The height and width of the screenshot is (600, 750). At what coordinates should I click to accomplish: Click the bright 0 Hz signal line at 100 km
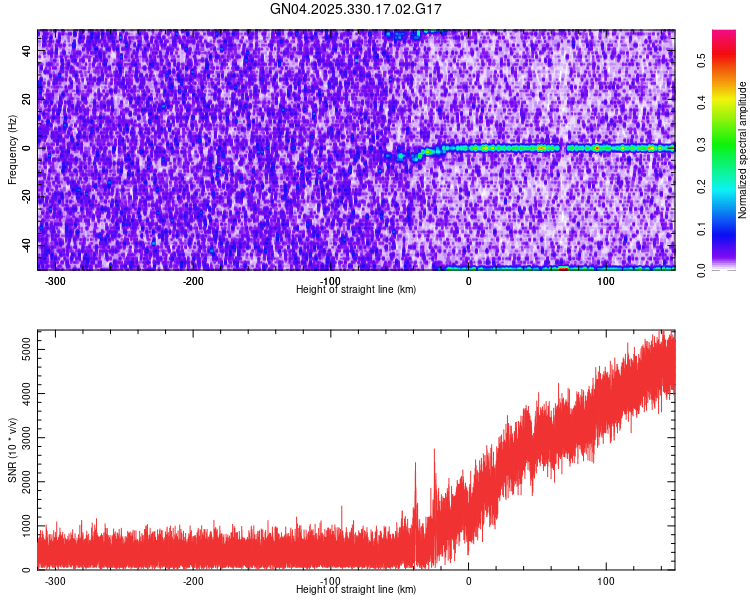(605, 148)
